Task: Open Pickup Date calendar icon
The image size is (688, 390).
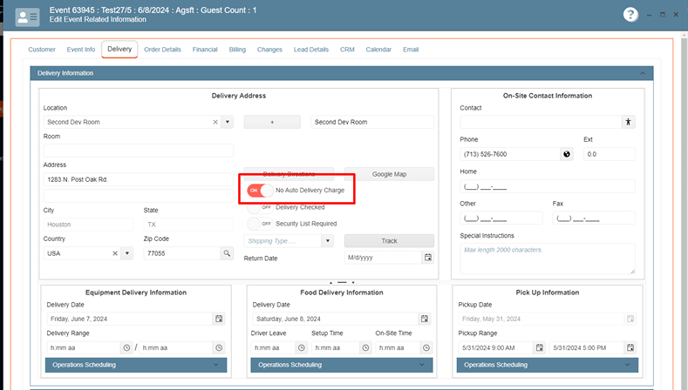Action: (630, 318)
